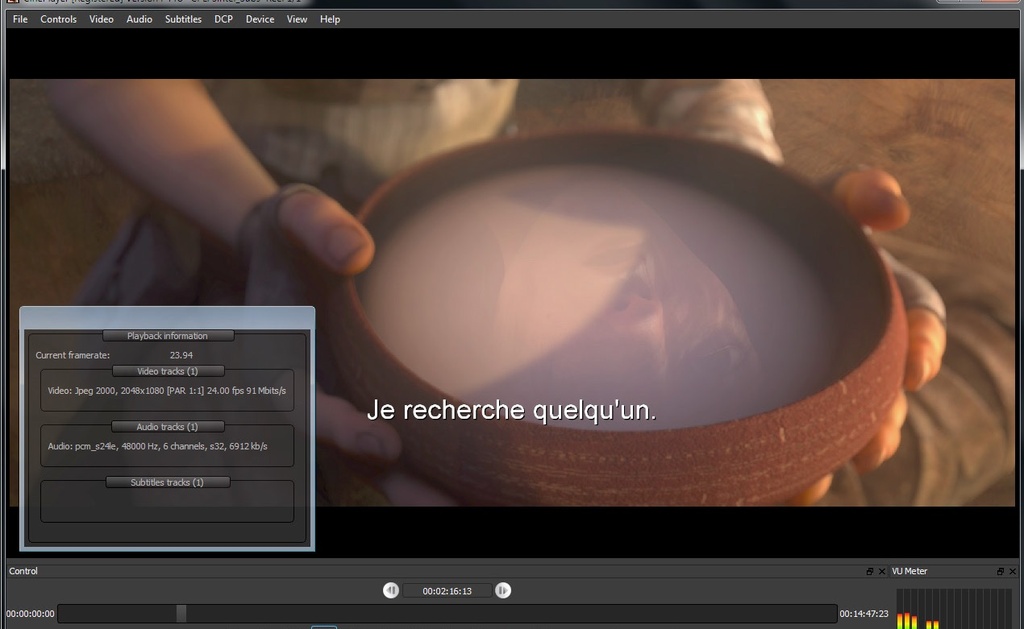The width and height of the screenshot is (1024, 629).
Task: Click the VU meter level bars
Action: pyautogui.click(x=953, y=609)
